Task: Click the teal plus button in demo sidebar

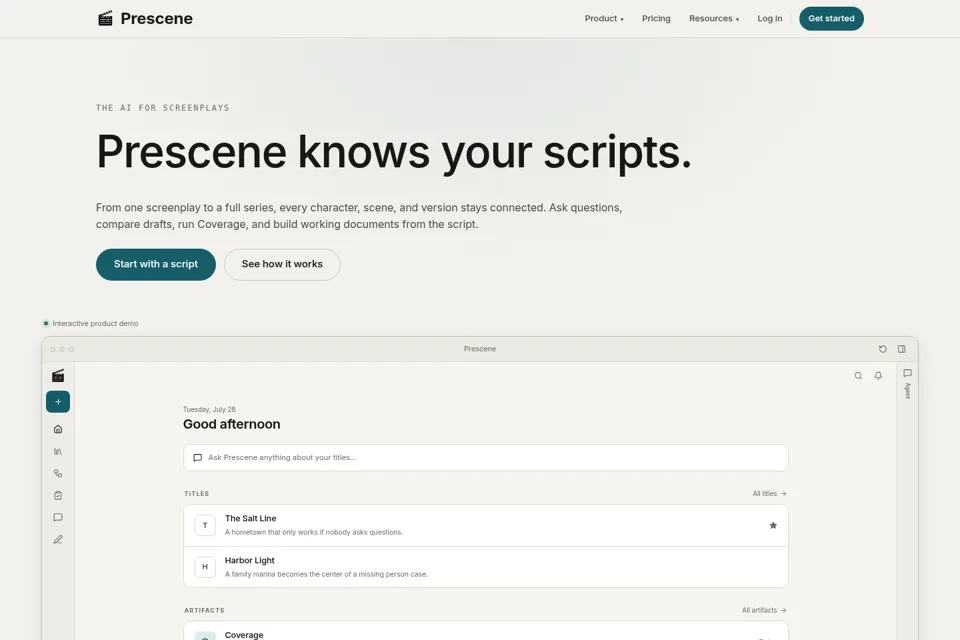Action: (x=58, y=402)
